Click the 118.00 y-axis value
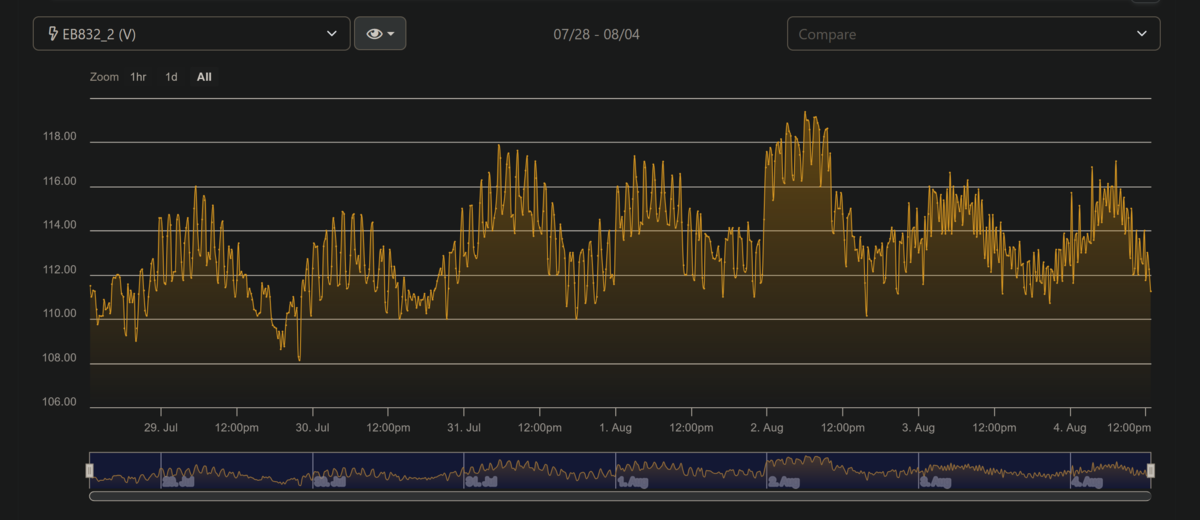The width and height of the screenshot is (1200, 520). coord(58,137)
